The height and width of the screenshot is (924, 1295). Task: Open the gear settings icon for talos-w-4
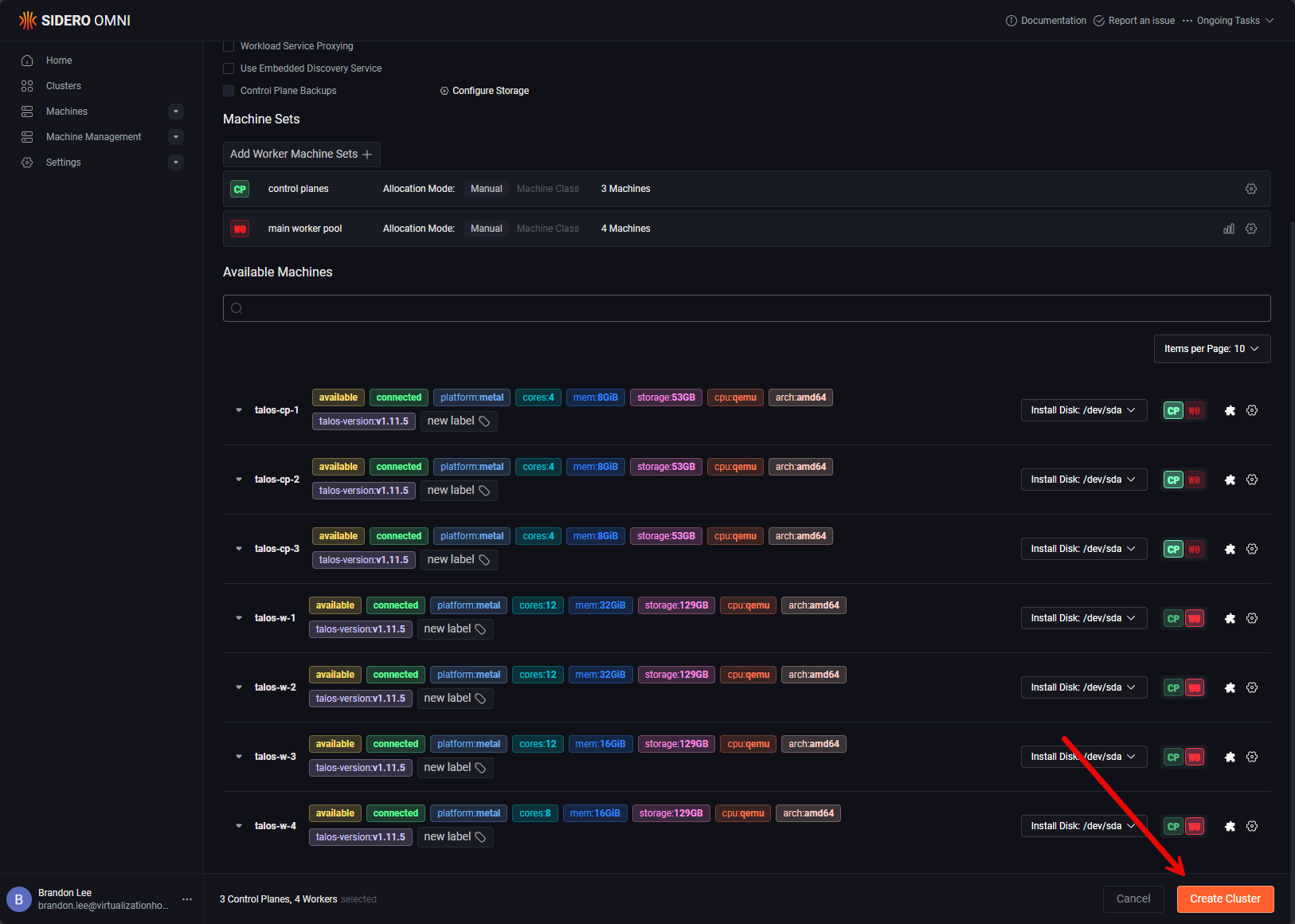pos(1252,826)
